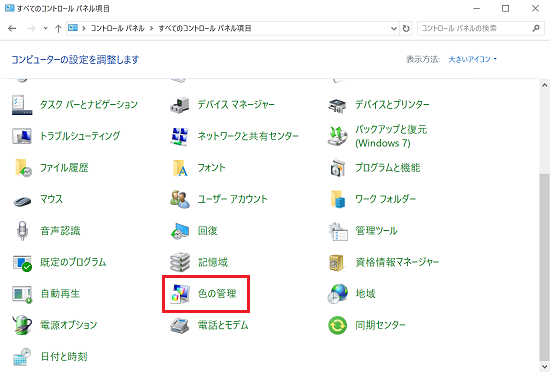
Task: Click the scrollbar up arrow
Action: click(544, 85)
